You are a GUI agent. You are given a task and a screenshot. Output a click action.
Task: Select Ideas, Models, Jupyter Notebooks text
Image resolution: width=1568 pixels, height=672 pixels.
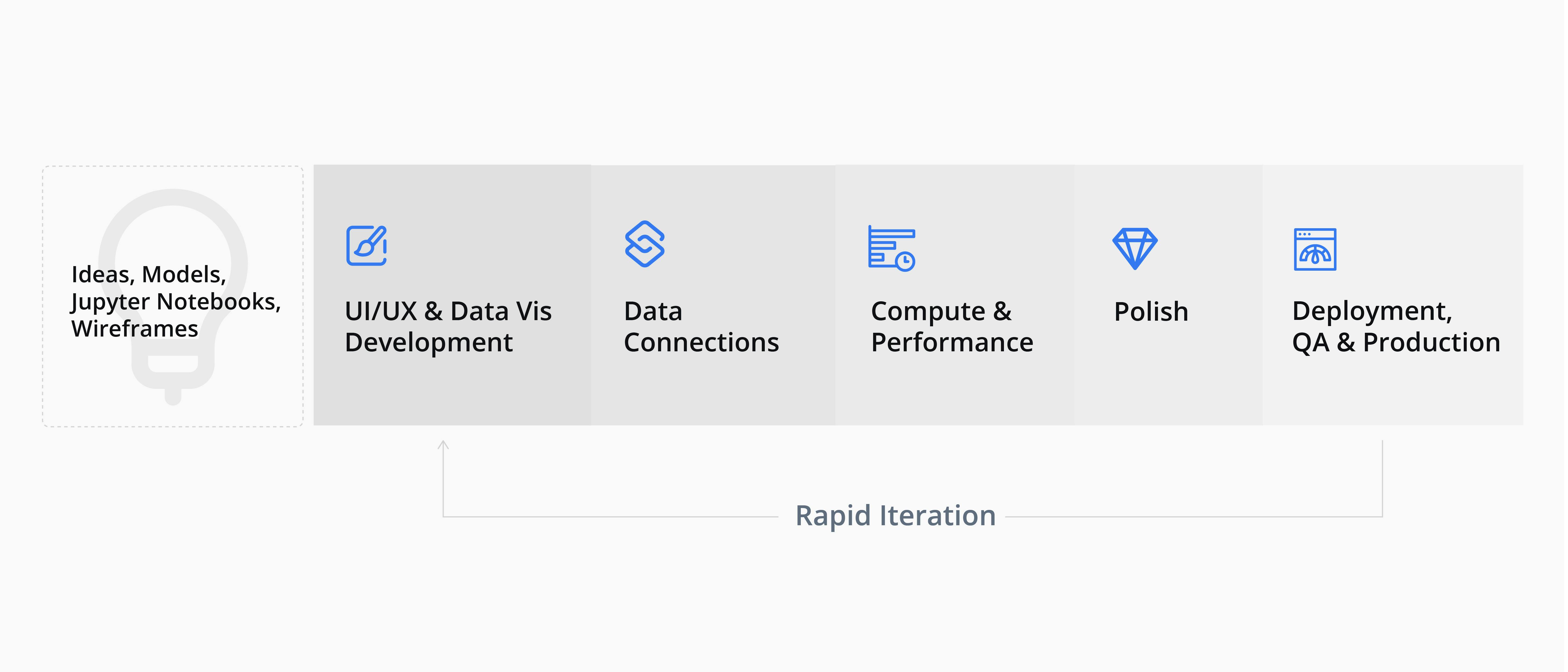(176, 301)
